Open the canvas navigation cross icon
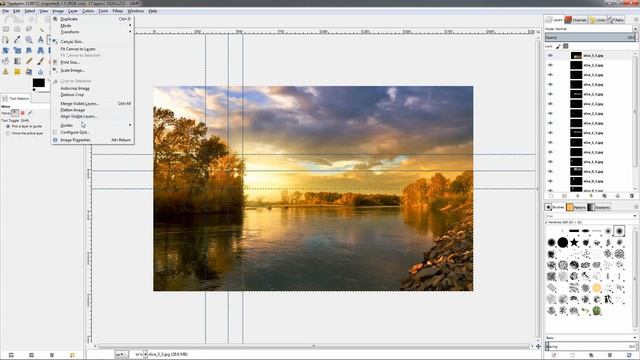This screenshot has height=360, width=640. point(538,347)
